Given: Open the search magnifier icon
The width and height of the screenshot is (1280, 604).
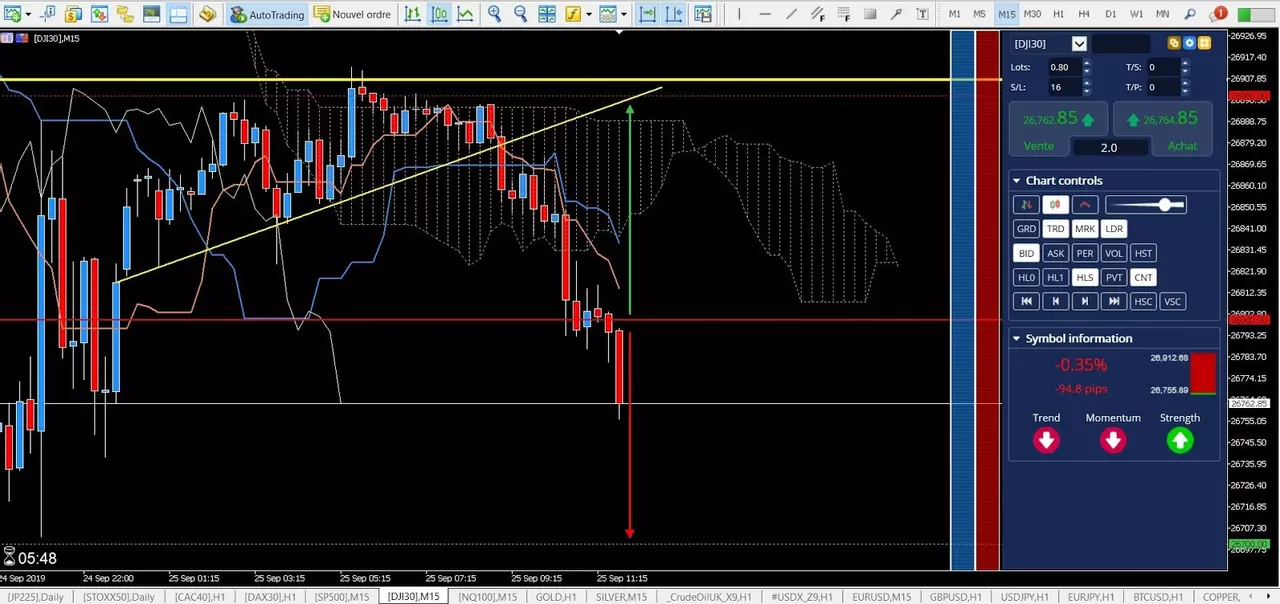Looking at the screenshot, I should click(x=1189, y=14).
